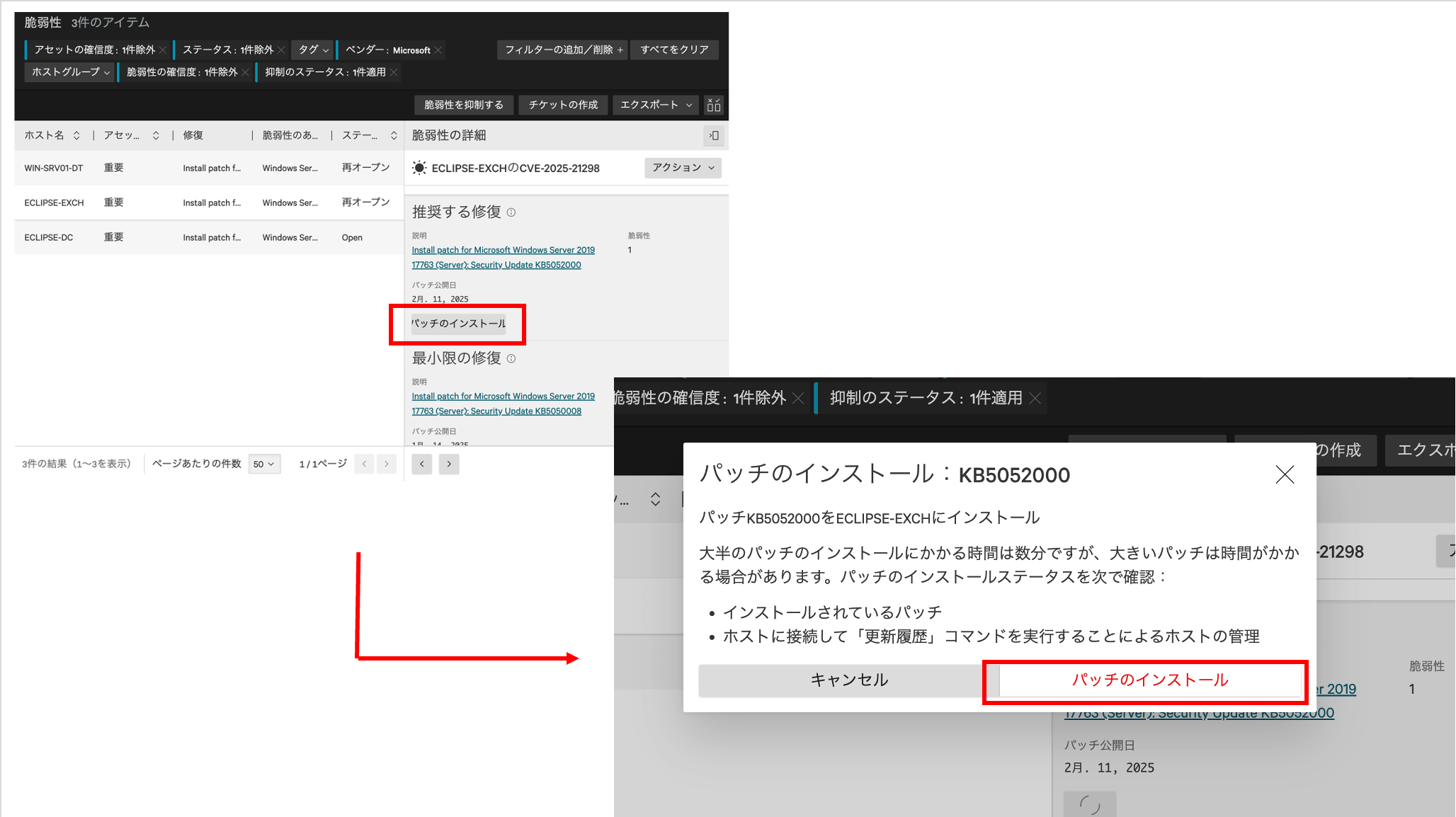Image resolution: width=1456 pixels, height=817 pixels.
Task: Go to previous results page (disabled arrow)
Action: [x=364, y=464]
